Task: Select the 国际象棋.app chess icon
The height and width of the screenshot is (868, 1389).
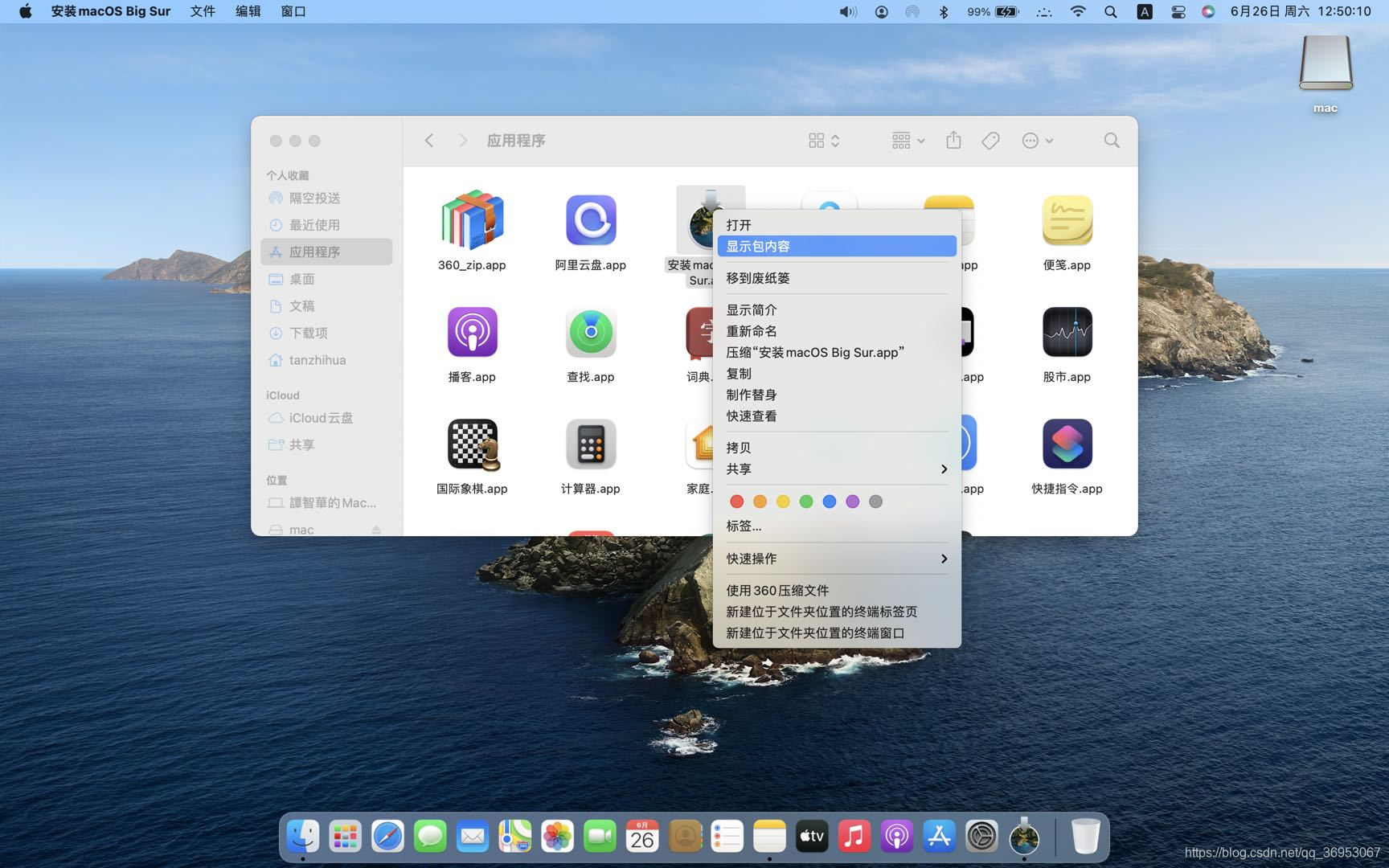Action: (x=473, y=444)
